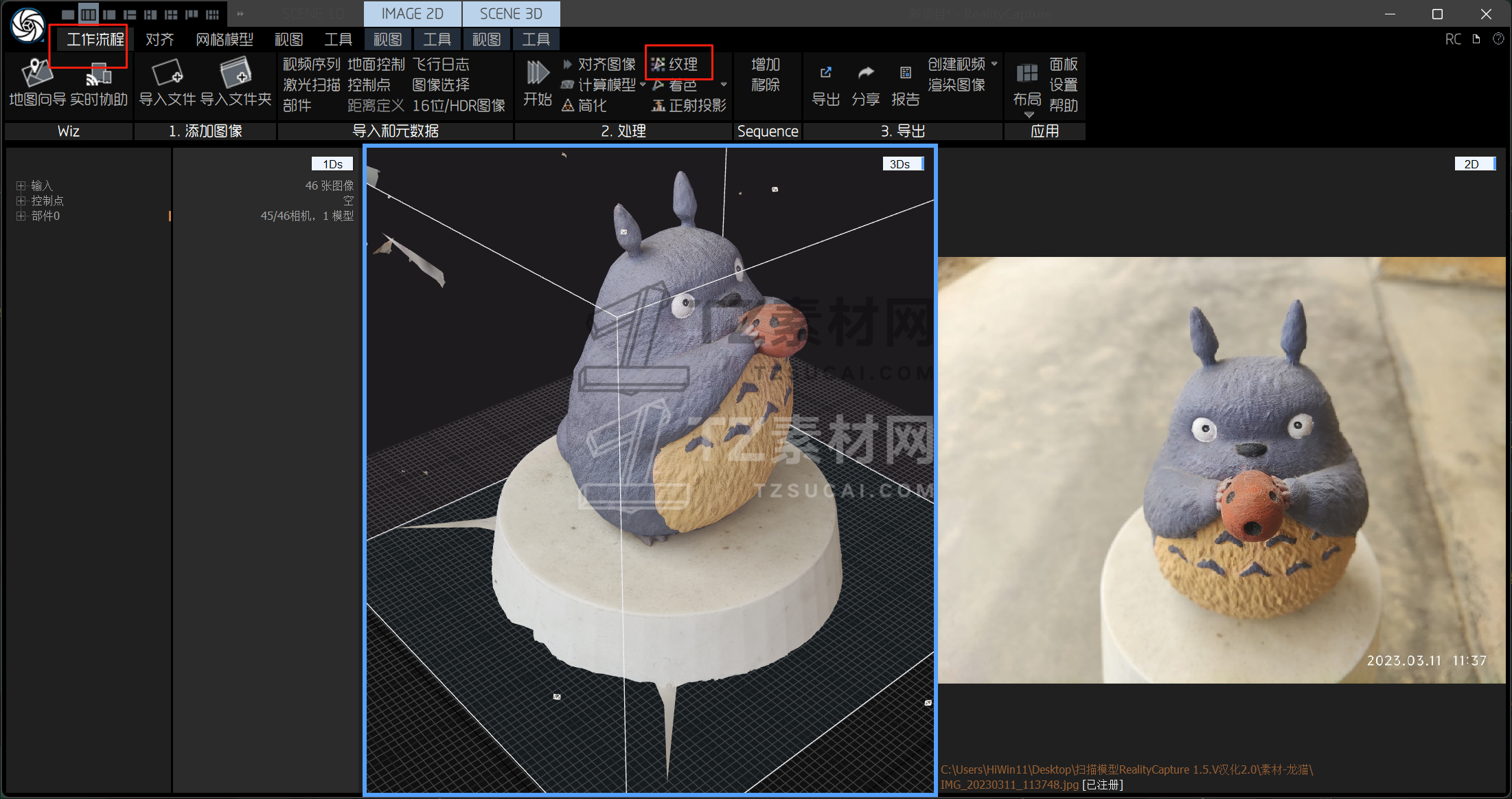The image size is (1512, 799).
Task: Click 增加 in the Sequence group
Action: pyautogui.click(x=766, y=65)
